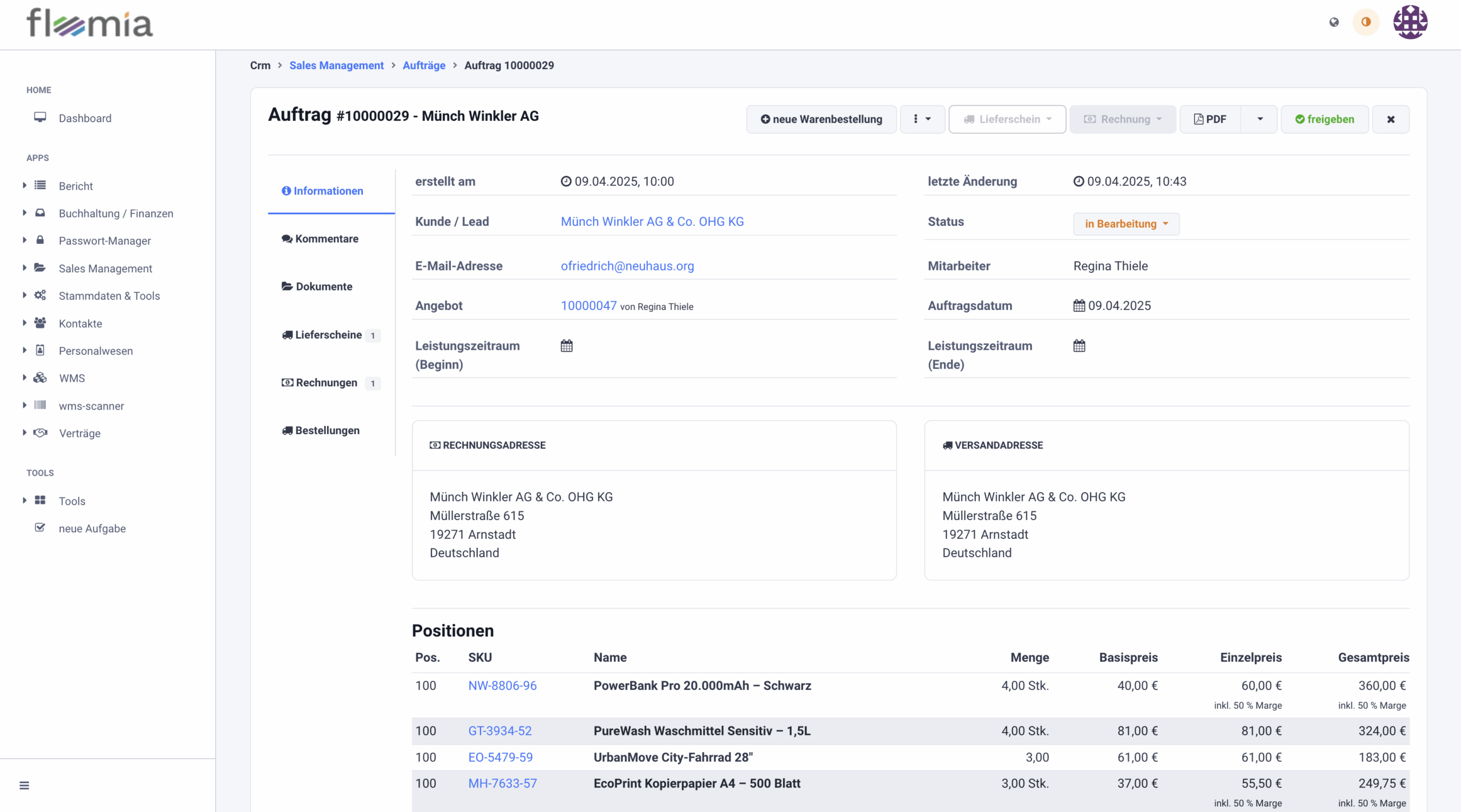Switch to the Kommentare tab
This screenshot has height=812, width=1461.
tap(320, 239)
